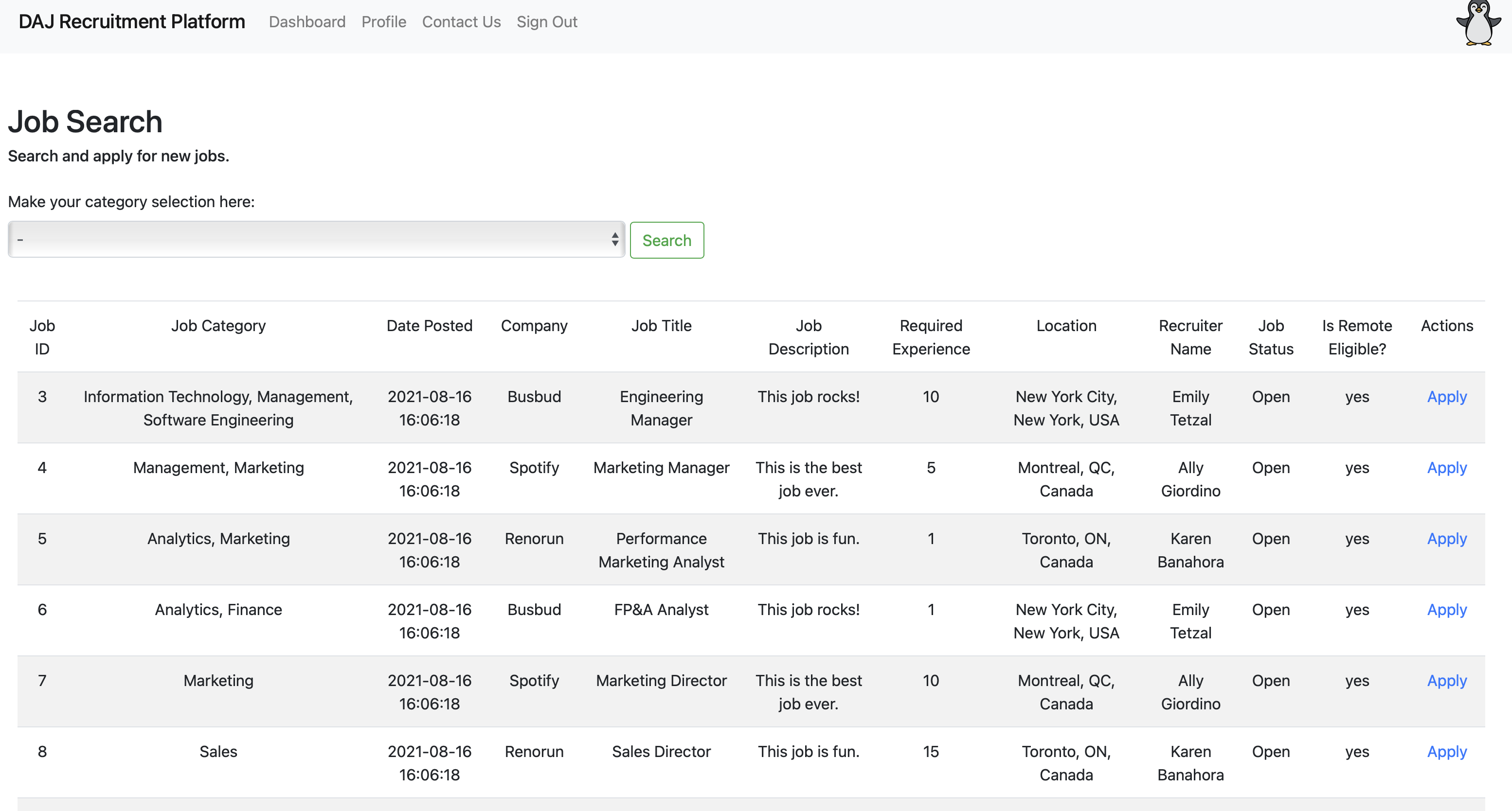
Task: Apply to the Performance Marketing Analyst role
Action: 1446,539
